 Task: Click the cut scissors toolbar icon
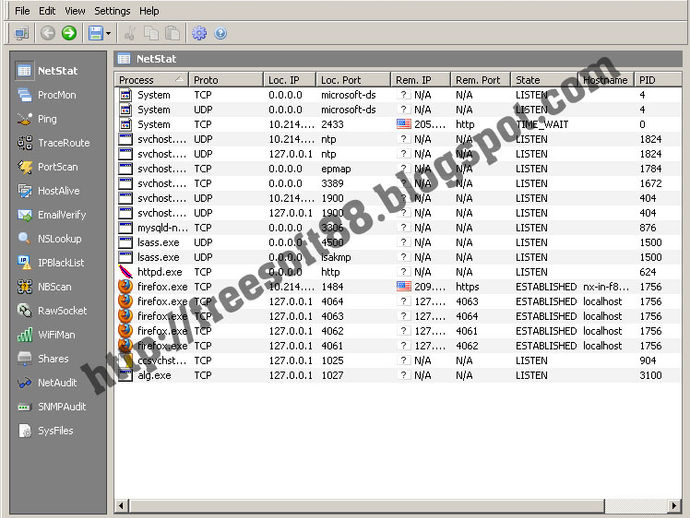(129, 33)
